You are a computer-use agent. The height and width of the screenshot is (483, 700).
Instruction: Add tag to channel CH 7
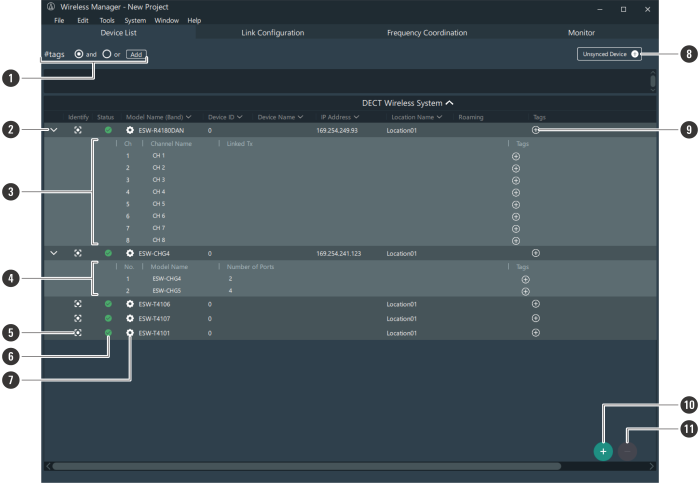(516, 229)
